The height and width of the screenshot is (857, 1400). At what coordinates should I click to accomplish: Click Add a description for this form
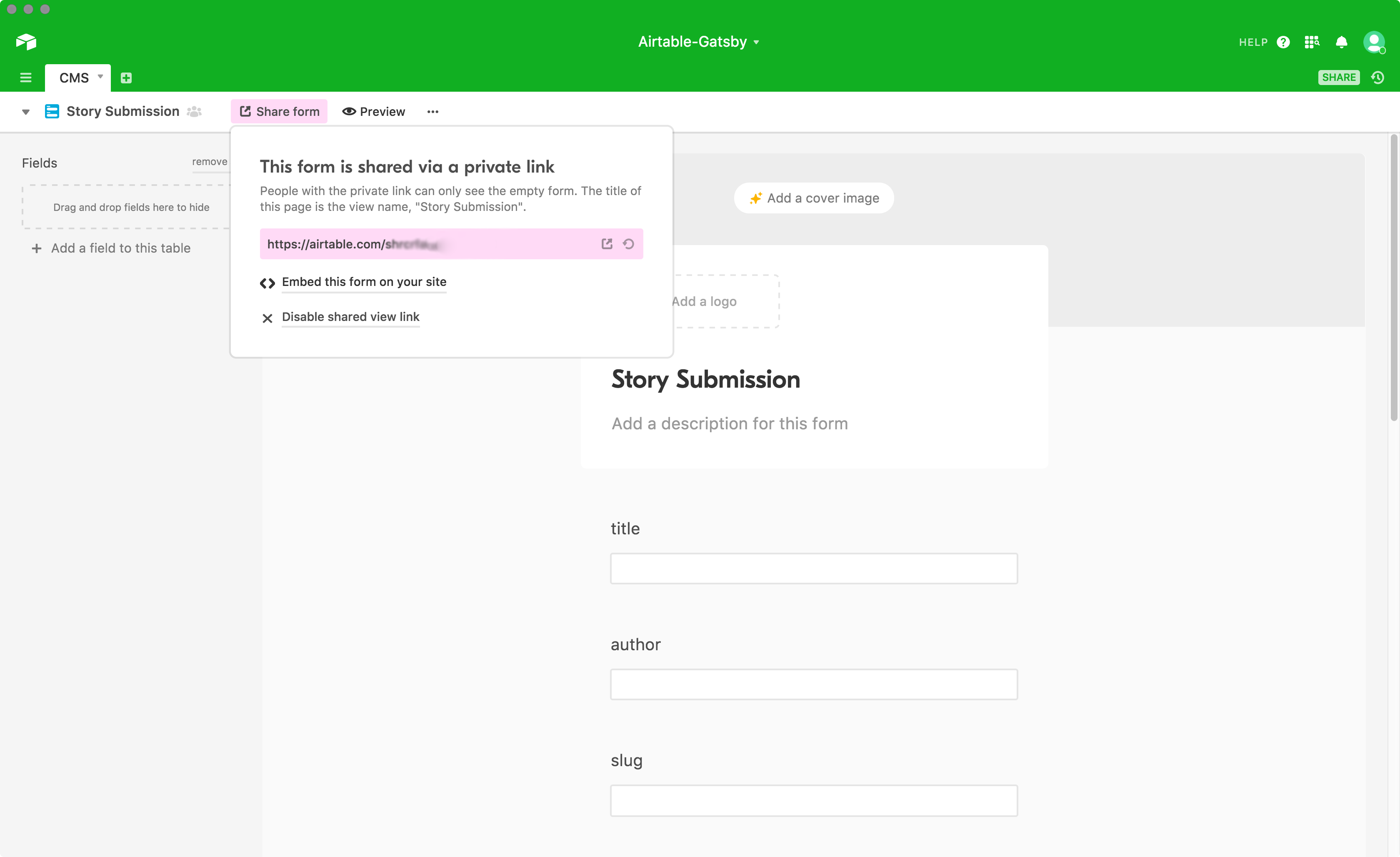[x=730, y=424]
